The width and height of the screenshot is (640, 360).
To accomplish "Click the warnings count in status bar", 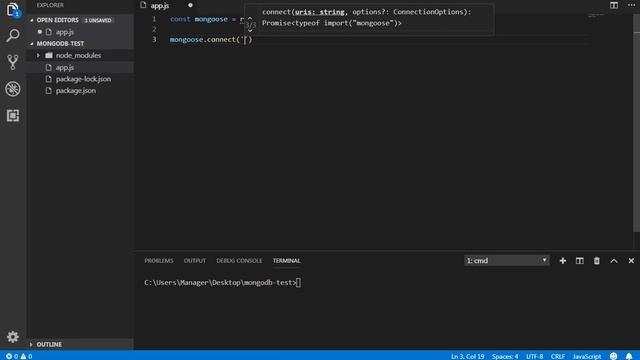I will [27, 356].
